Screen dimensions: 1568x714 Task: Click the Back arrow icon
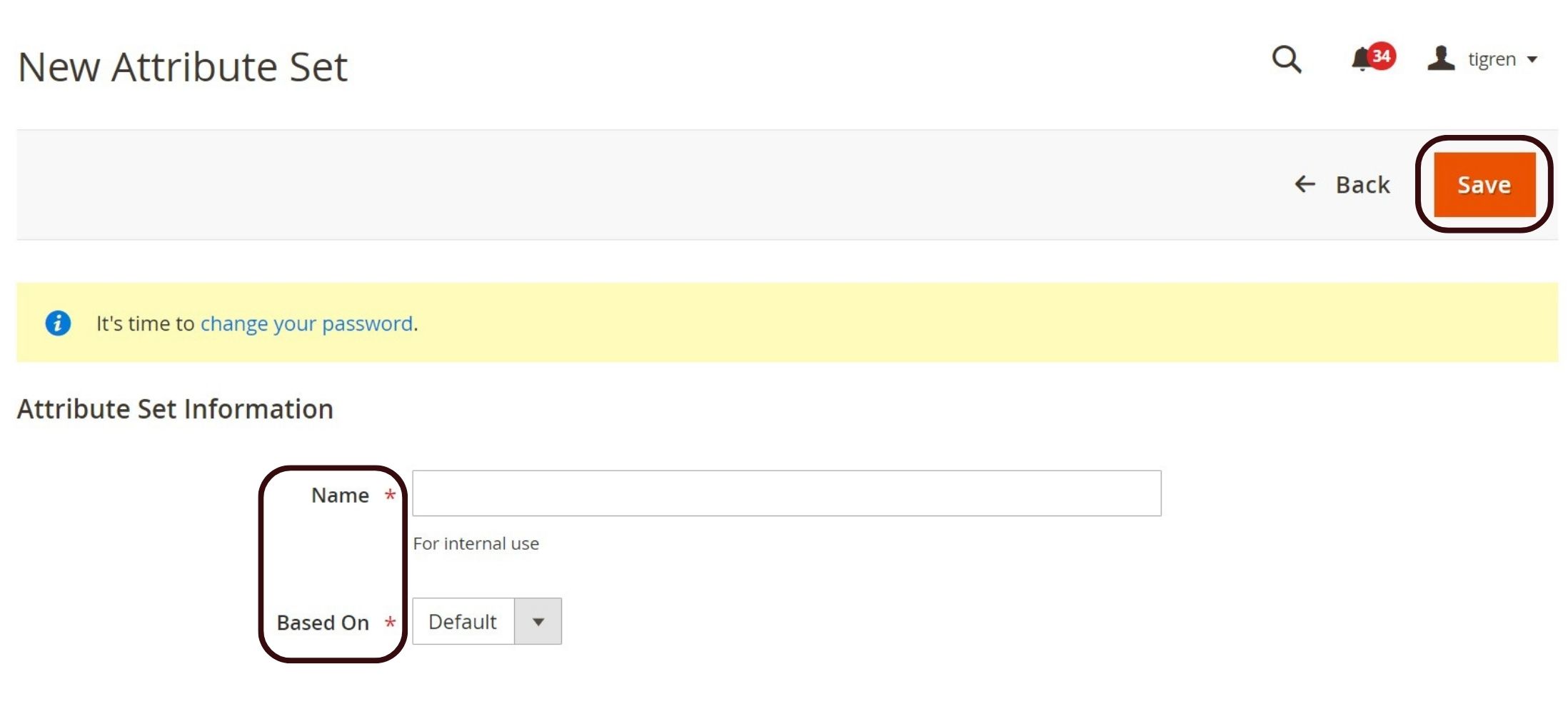[x=1305, y=184]
